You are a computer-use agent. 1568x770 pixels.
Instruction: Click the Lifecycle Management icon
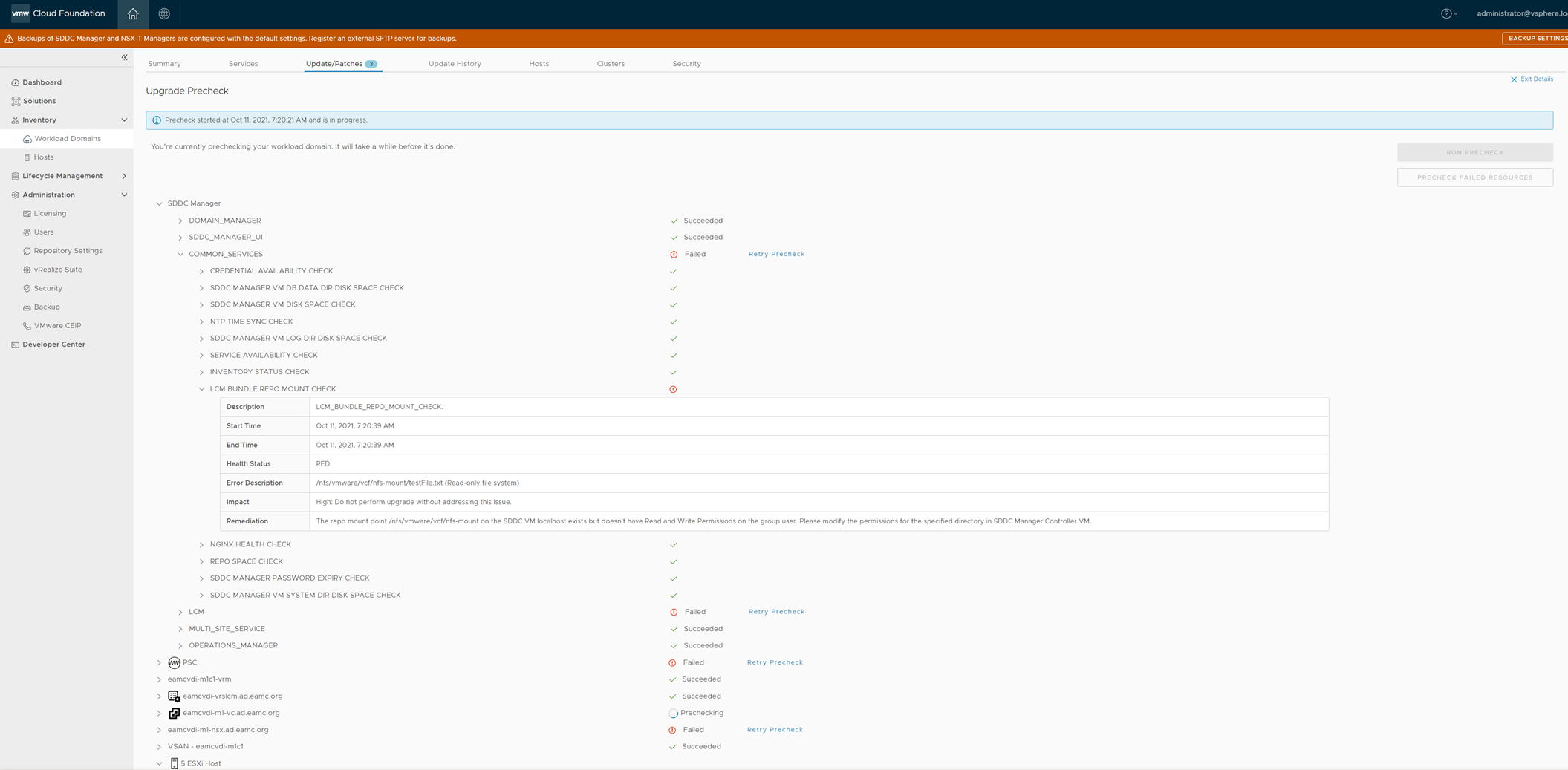tap(16, 176)
